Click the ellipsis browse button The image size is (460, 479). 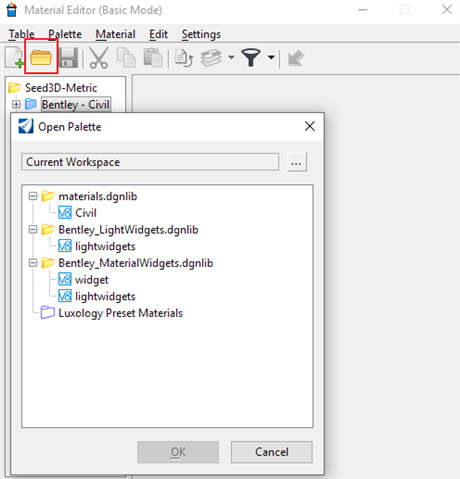(x=296, y=162)
